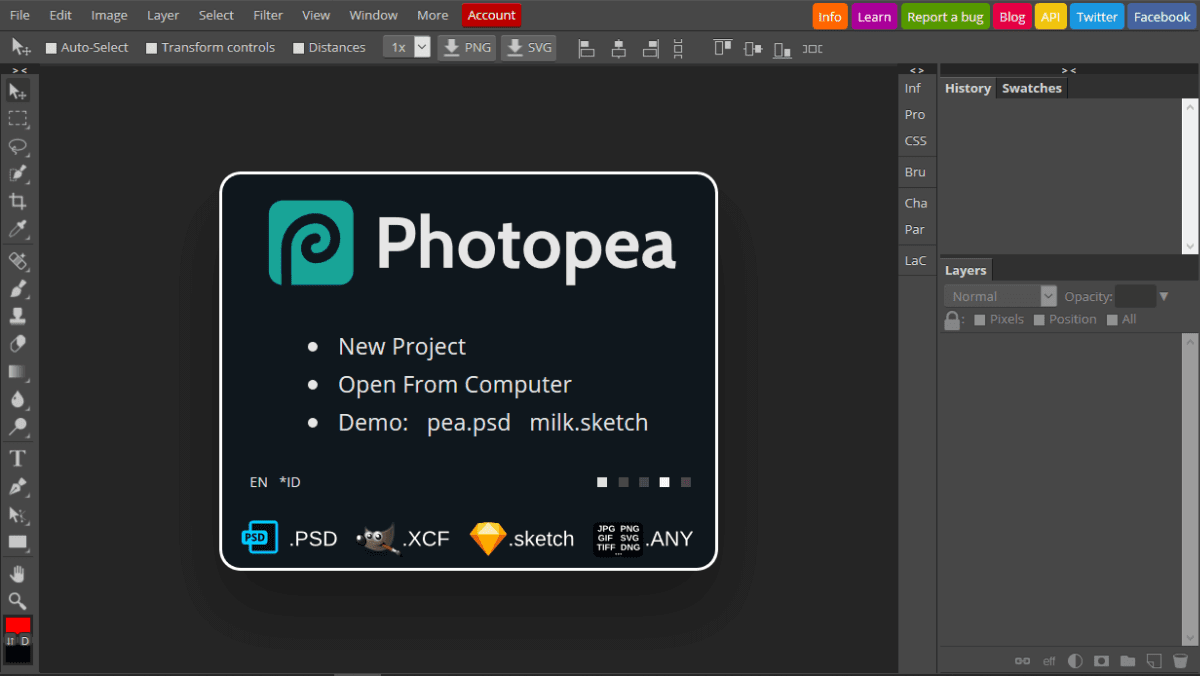Reset default colors with the D button
The height and width of the screenshot is (676, 1200).
click(x=25, y=640)
